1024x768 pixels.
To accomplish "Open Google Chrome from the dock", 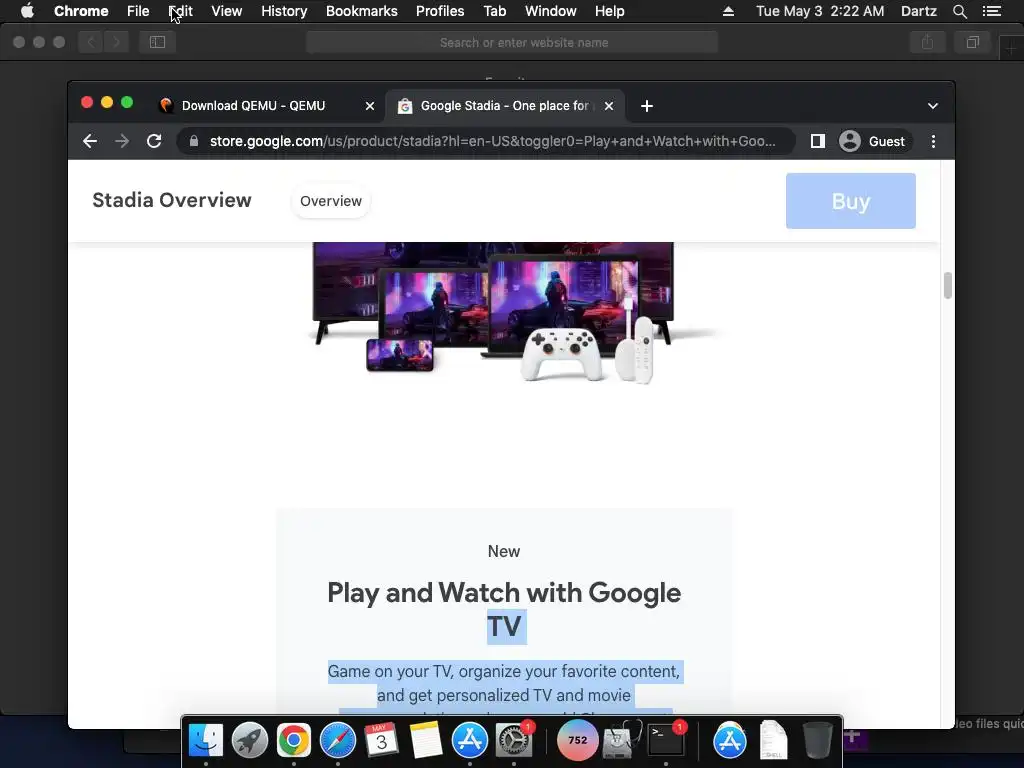I will coord(293,740).
